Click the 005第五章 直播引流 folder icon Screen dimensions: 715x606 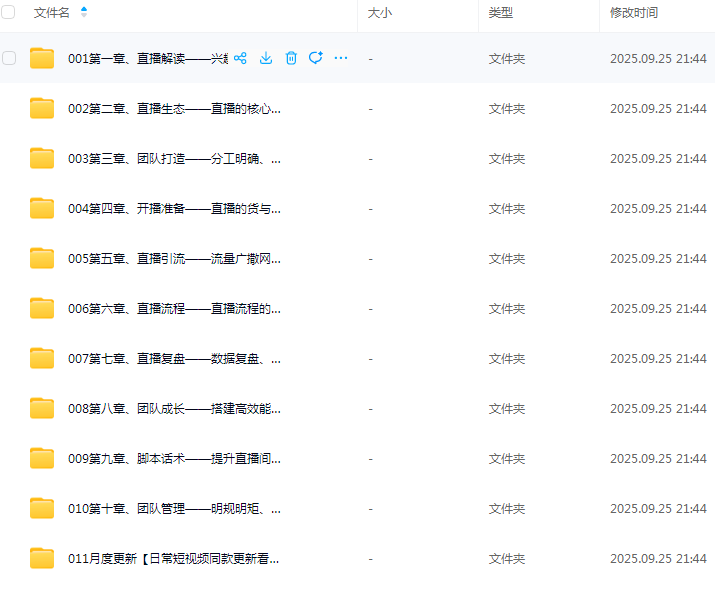42,258
